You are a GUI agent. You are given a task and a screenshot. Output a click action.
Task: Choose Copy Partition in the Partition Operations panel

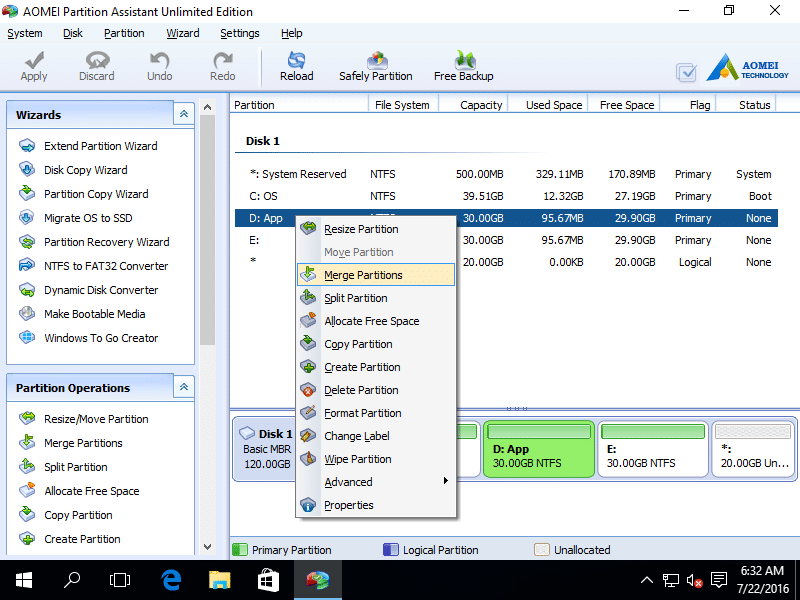click(65, 515)
